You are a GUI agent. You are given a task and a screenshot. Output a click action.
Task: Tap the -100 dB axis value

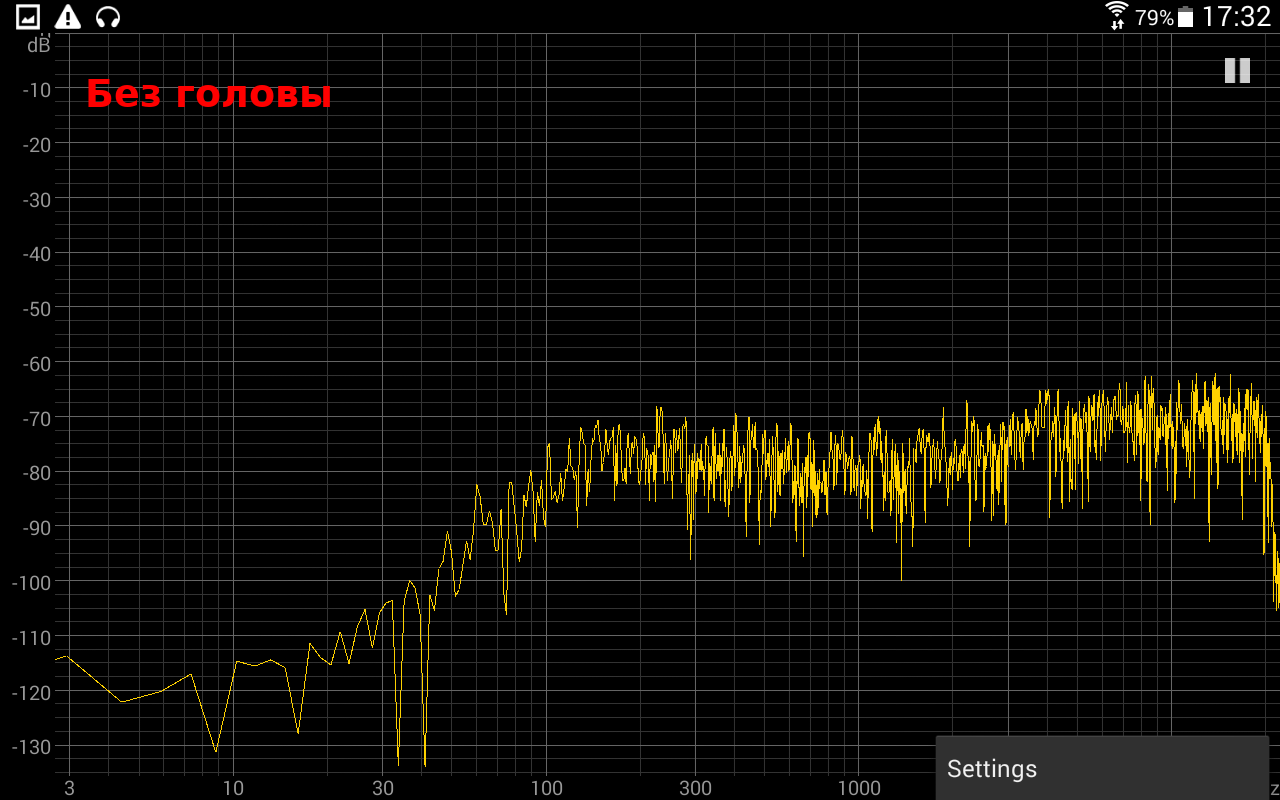(31, 582)
